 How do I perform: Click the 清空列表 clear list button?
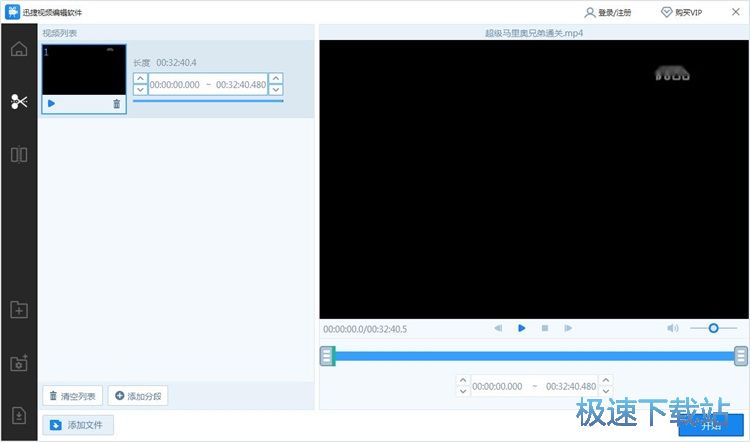coord(73,396)
